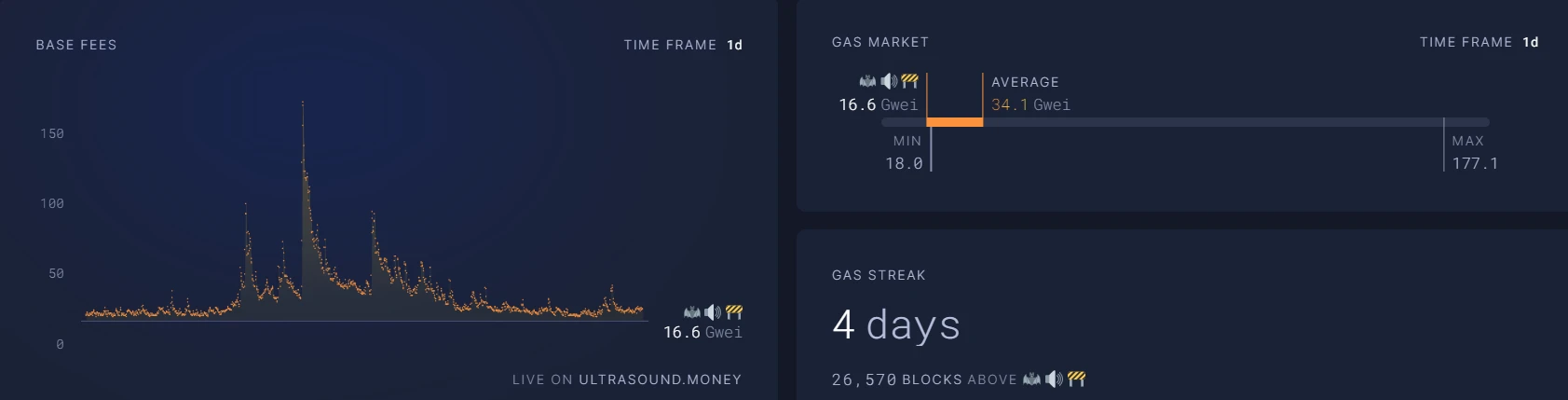
Task: Click the MIN 18.0 marker label
Action: click(905, 153)
